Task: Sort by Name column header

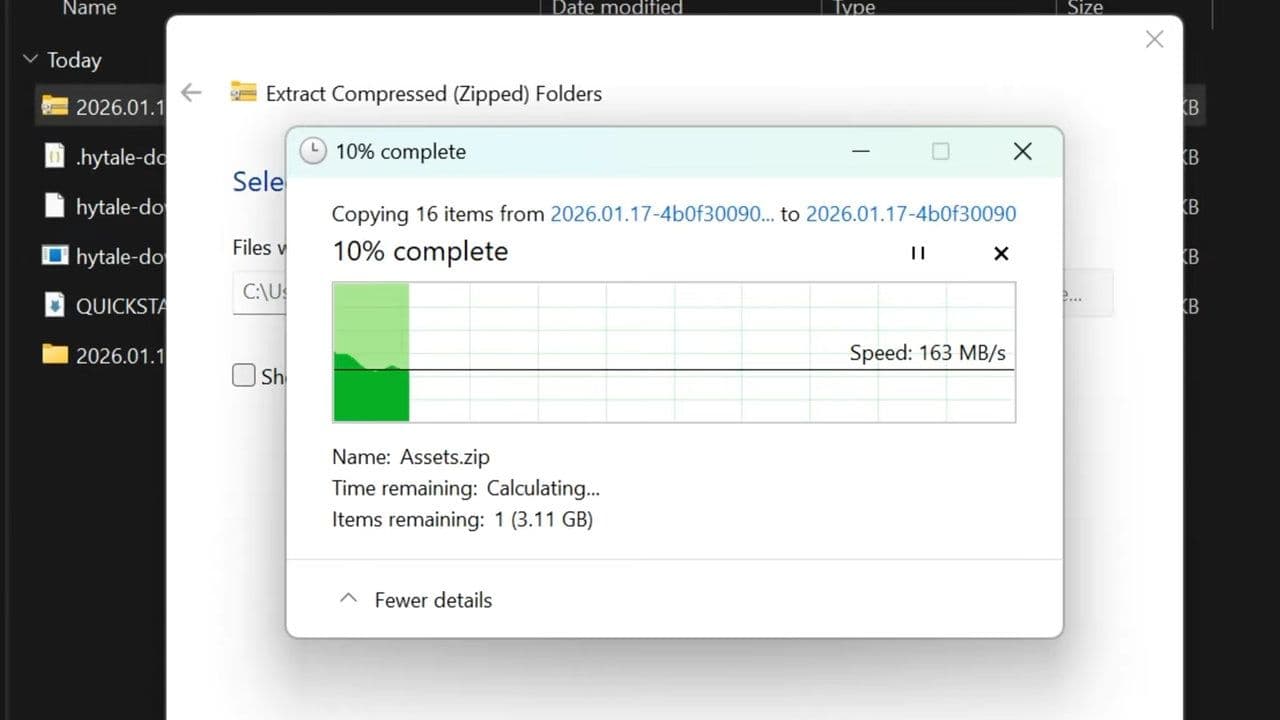Action: 90,8
